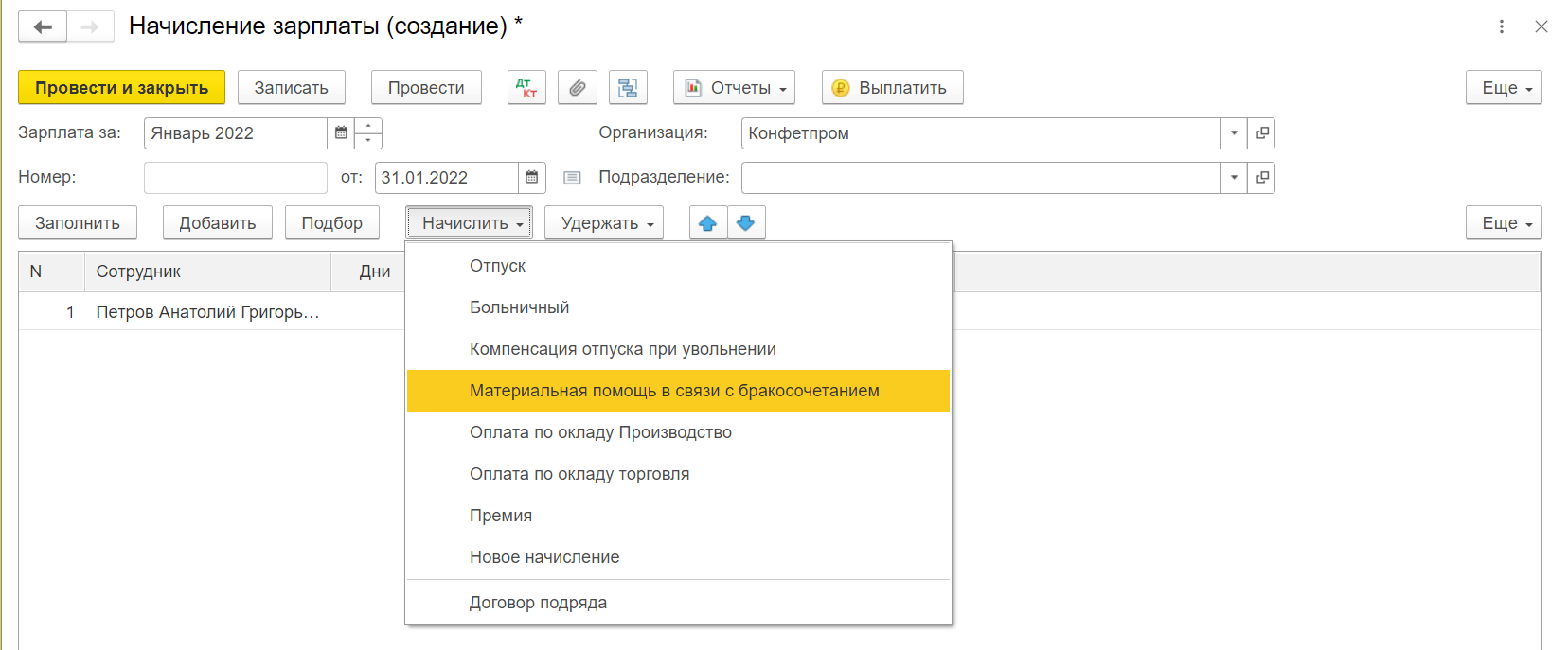This screenshot has height=650, width=1568.
Task: Click the Добавить button
Action: 218,223
